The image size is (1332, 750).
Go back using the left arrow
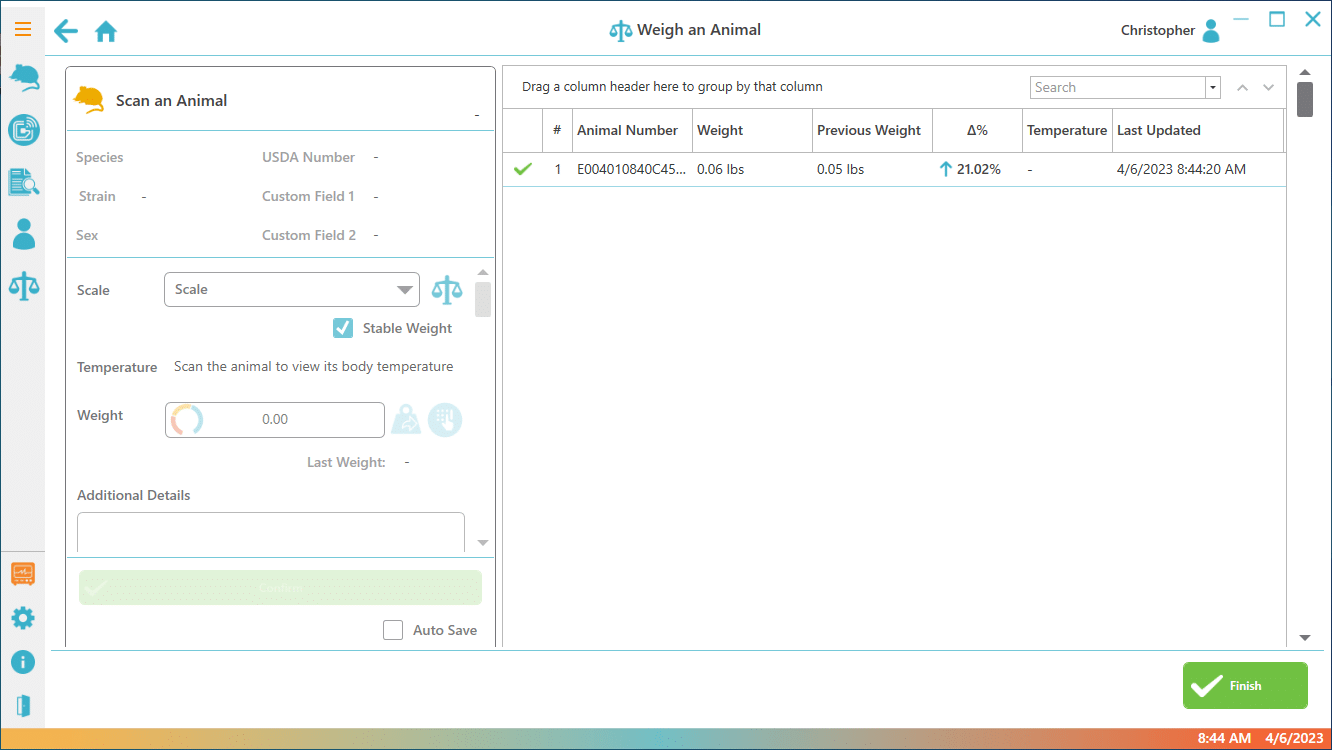[66, 31]
